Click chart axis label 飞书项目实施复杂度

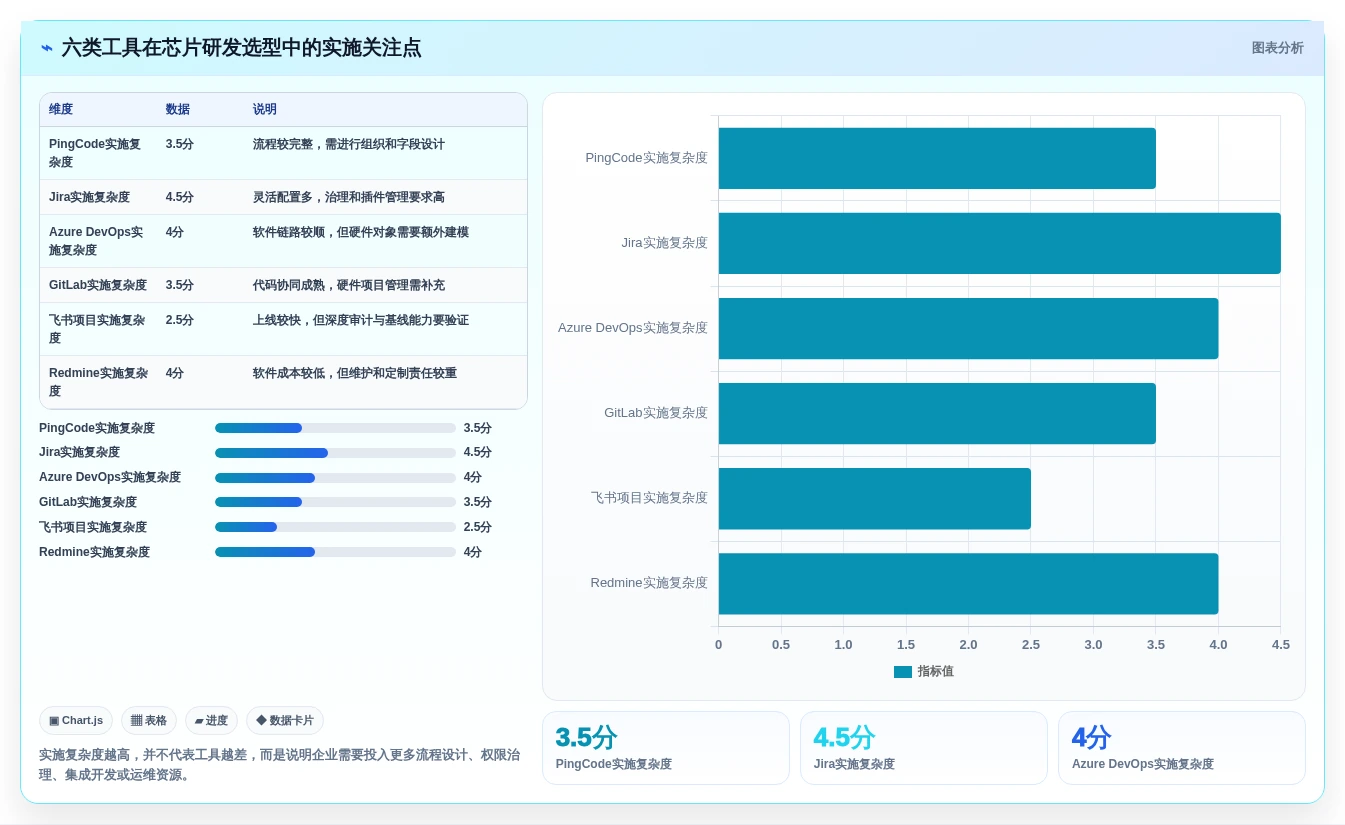pyautogui.click(x=649, y=498)
